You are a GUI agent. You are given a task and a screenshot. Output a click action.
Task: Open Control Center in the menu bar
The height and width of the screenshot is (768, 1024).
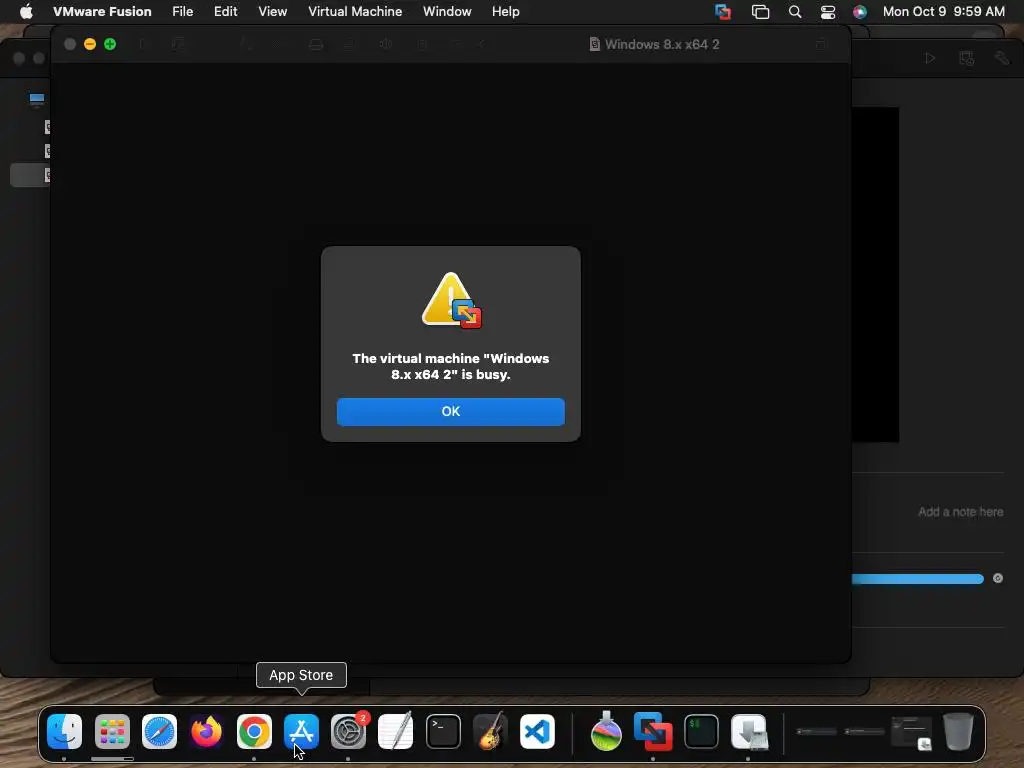[x=827, y=11]
